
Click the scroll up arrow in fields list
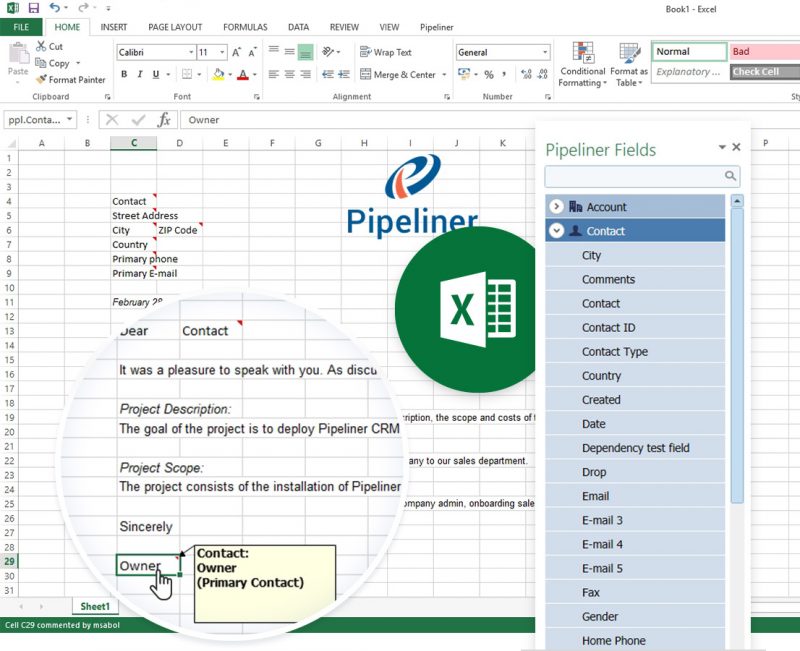coord(737,201)
